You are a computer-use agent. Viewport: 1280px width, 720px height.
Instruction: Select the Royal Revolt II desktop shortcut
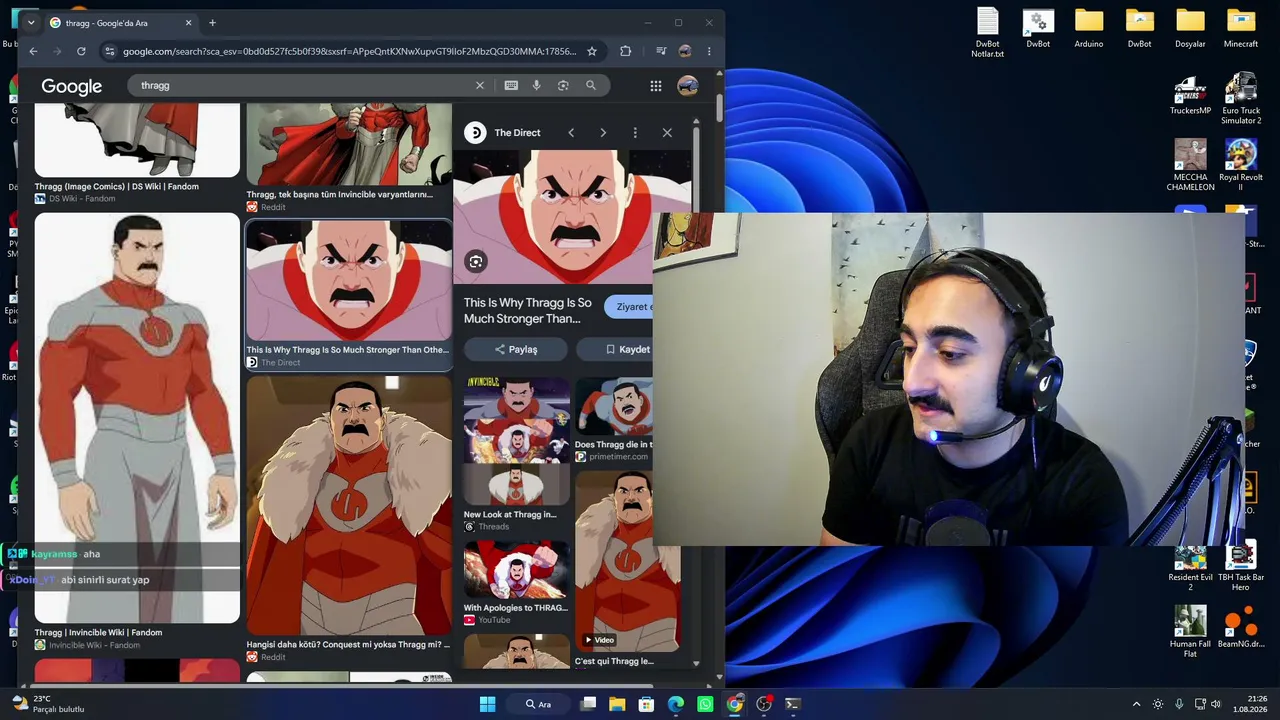(1241, 165)
